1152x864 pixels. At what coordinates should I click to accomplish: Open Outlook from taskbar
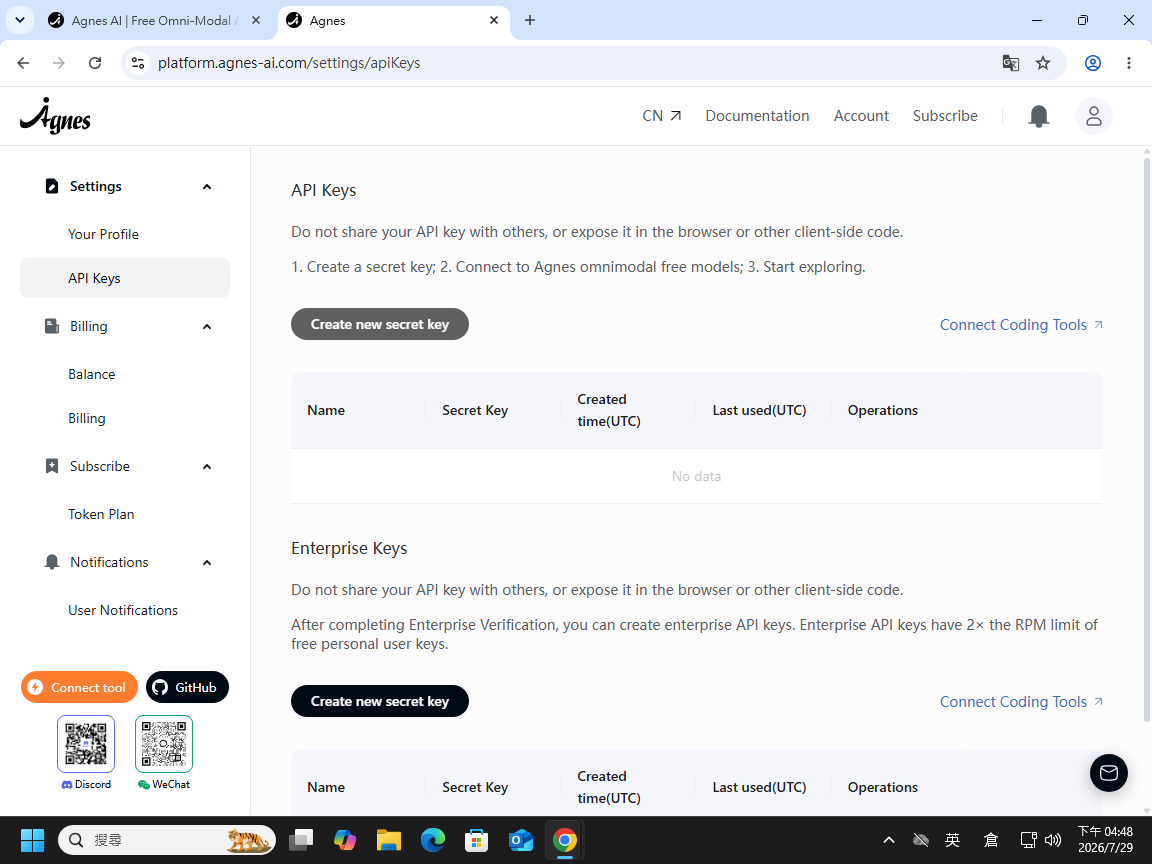(x=521, y=840)
